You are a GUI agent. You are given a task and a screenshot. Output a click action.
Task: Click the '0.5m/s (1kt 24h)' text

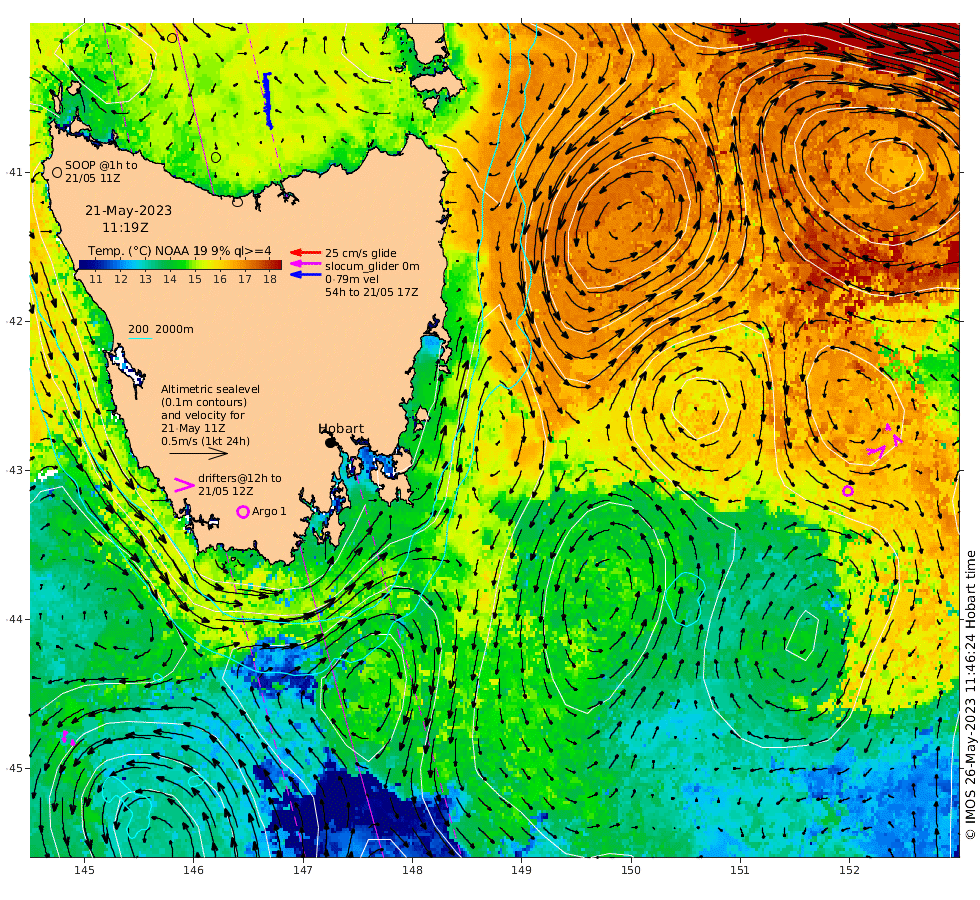point(205,441)
